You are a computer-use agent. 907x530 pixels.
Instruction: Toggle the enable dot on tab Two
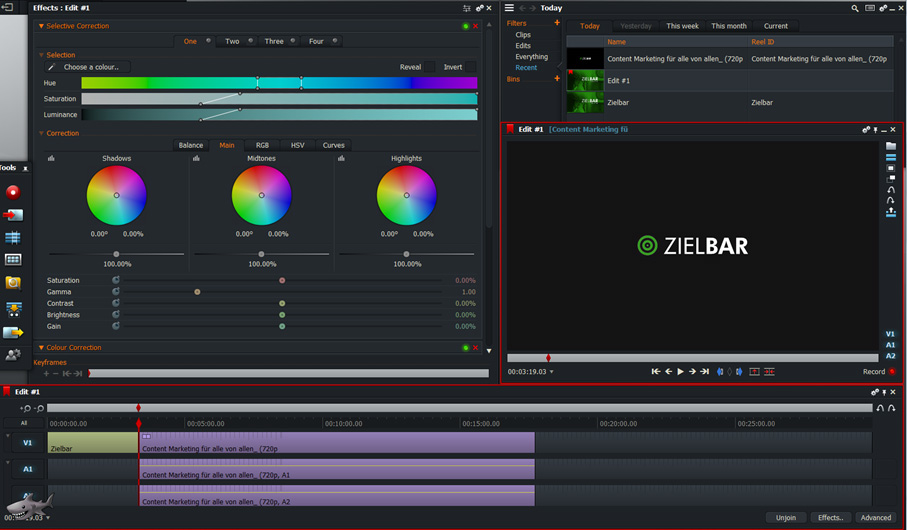250,41
